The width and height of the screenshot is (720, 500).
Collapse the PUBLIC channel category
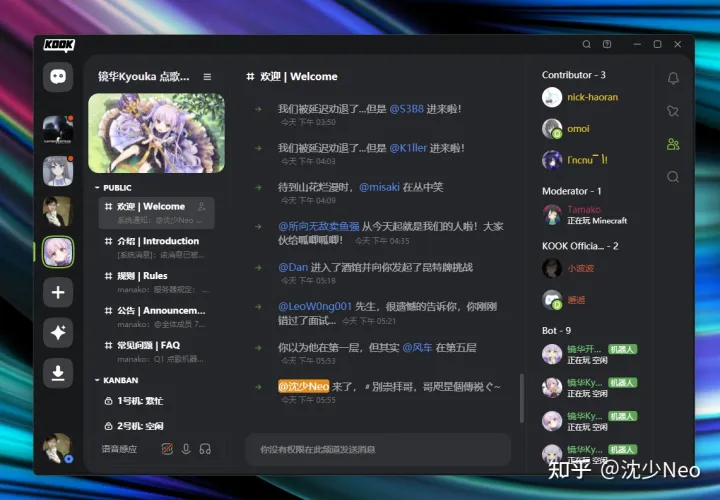pyautogui.click(x=97, y=187)
